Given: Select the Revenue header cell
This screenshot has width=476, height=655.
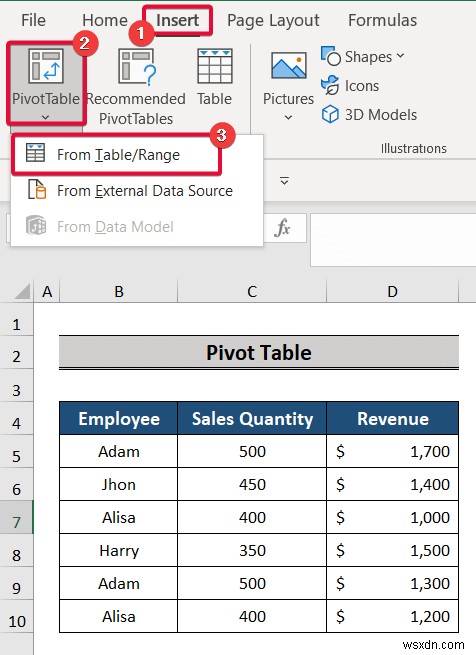Looking at the screenshot, I should click(392, 418).
